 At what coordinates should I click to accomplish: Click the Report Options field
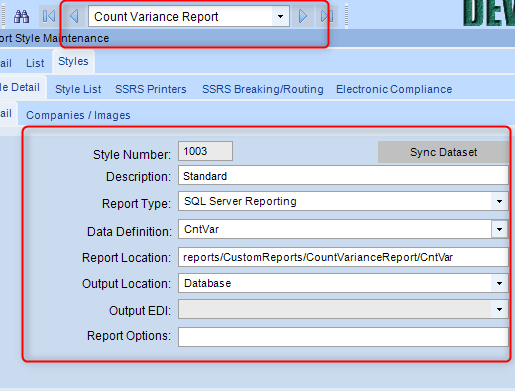coord(343,337)
